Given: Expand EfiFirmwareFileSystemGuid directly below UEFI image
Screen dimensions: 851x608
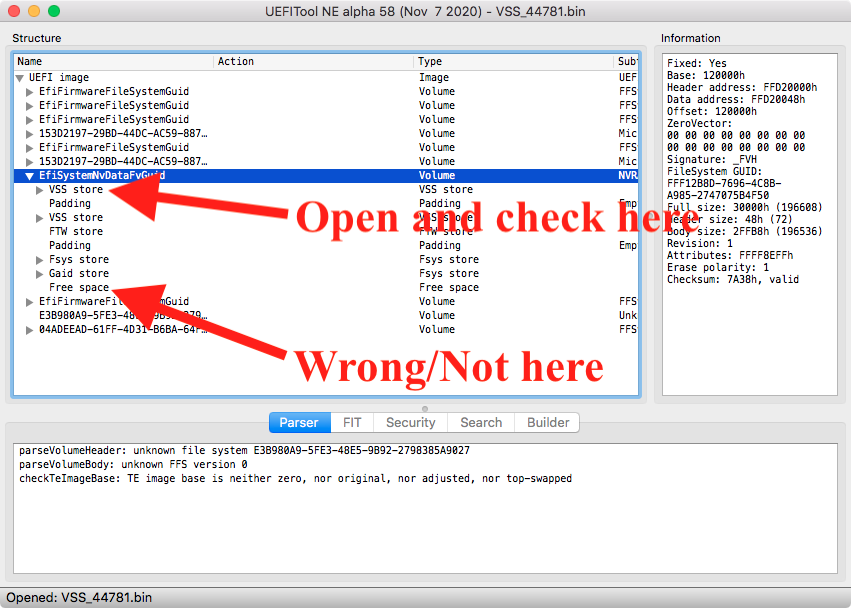Looking at the screenshot, I should coord(30,92).
